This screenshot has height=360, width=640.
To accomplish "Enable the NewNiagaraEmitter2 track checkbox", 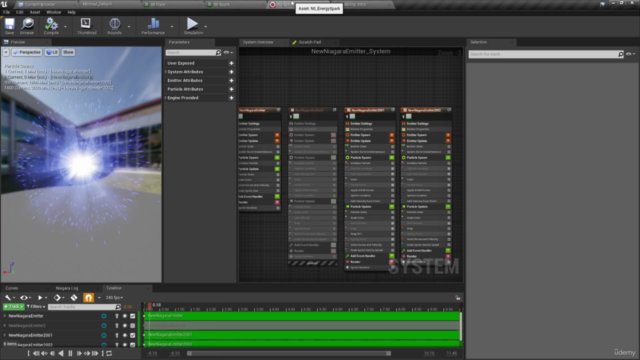I will pyautogui.click(x=133, y=326).
